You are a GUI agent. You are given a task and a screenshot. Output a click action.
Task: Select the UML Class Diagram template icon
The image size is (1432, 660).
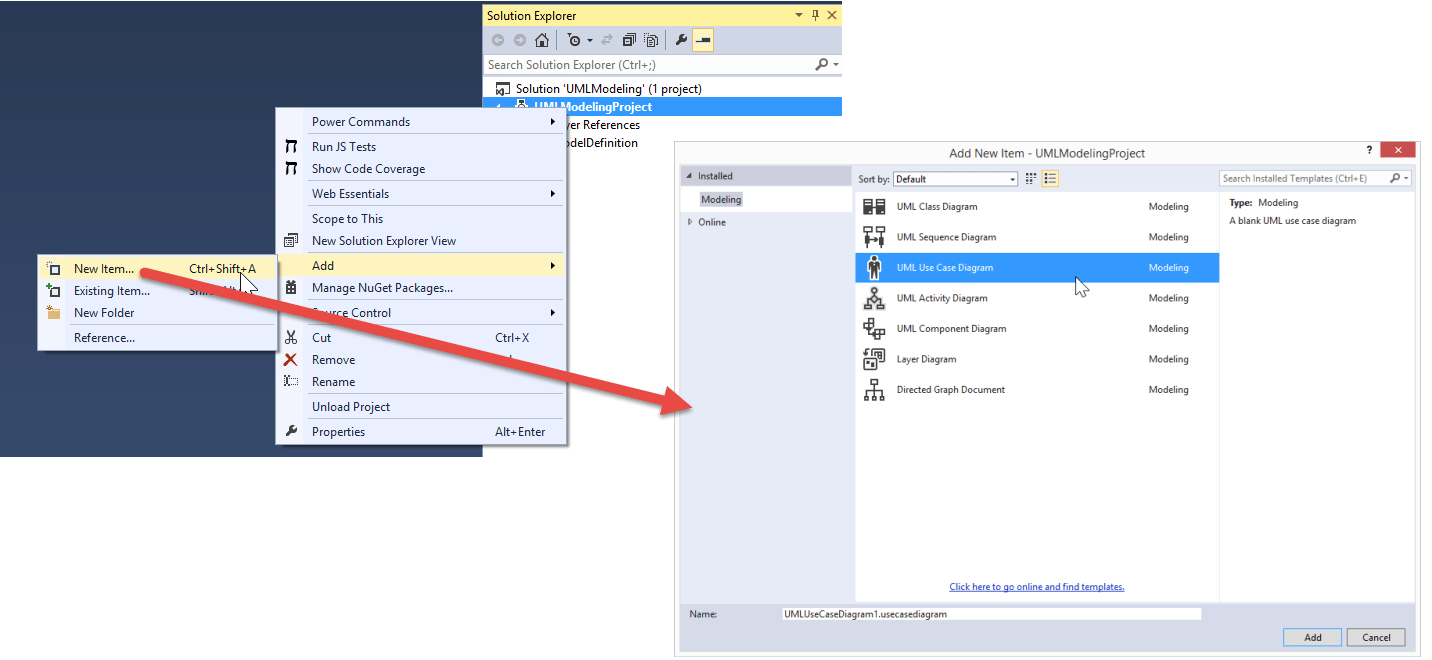pyautogui.click(x=874, y=207)
